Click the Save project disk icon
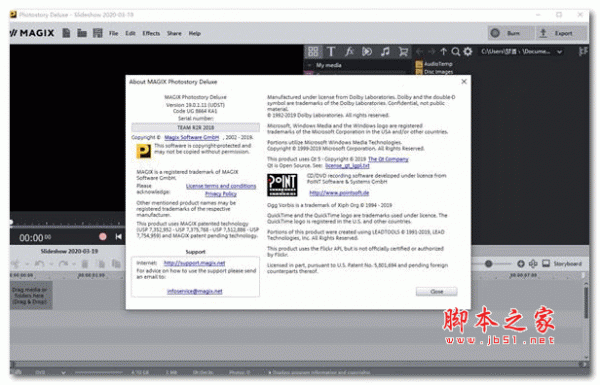The width and height of the screenshot is (600, 385). 98,33
